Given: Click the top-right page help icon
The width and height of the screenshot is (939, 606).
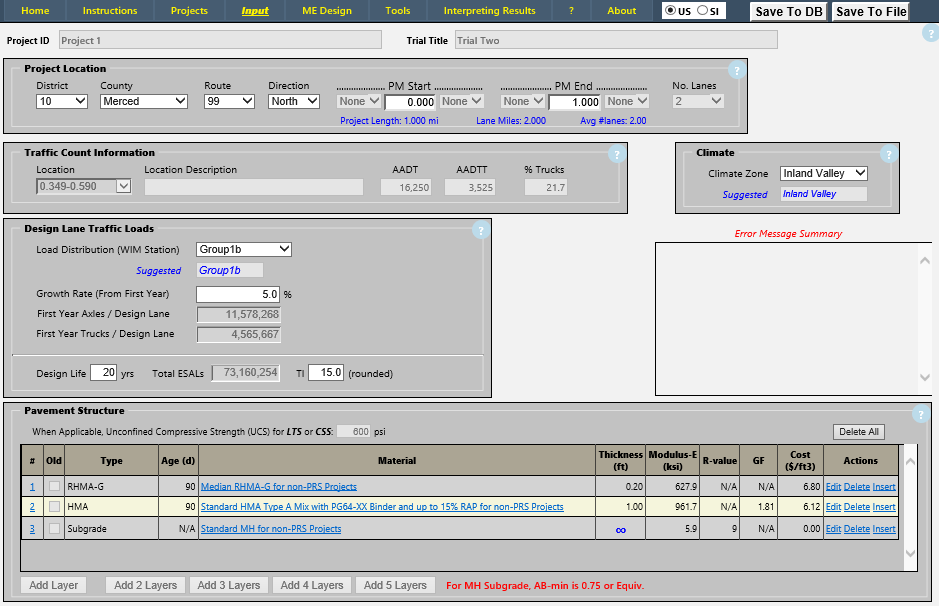Looking at the screenshot, I should (x=930, y=33).
